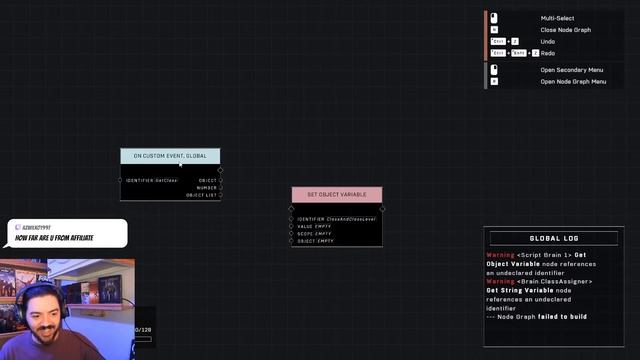
Task: Click the Ctrl key icon beside Undo
Action: pyautogui.click(x=498, y=42)
